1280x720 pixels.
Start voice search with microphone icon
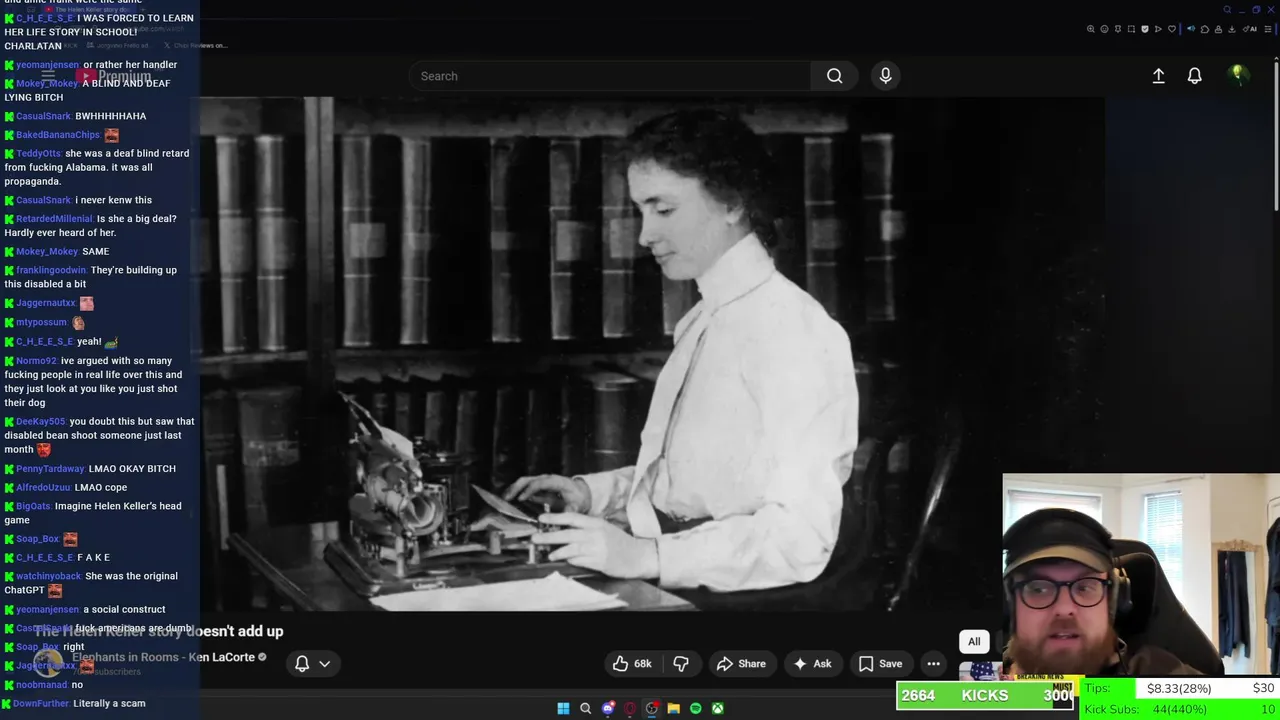pyautogui.click(x=885, y=76)
